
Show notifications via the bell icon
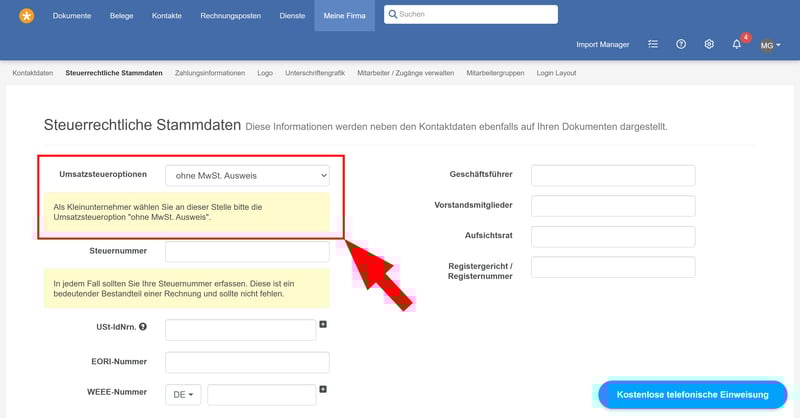click(737, 45)
